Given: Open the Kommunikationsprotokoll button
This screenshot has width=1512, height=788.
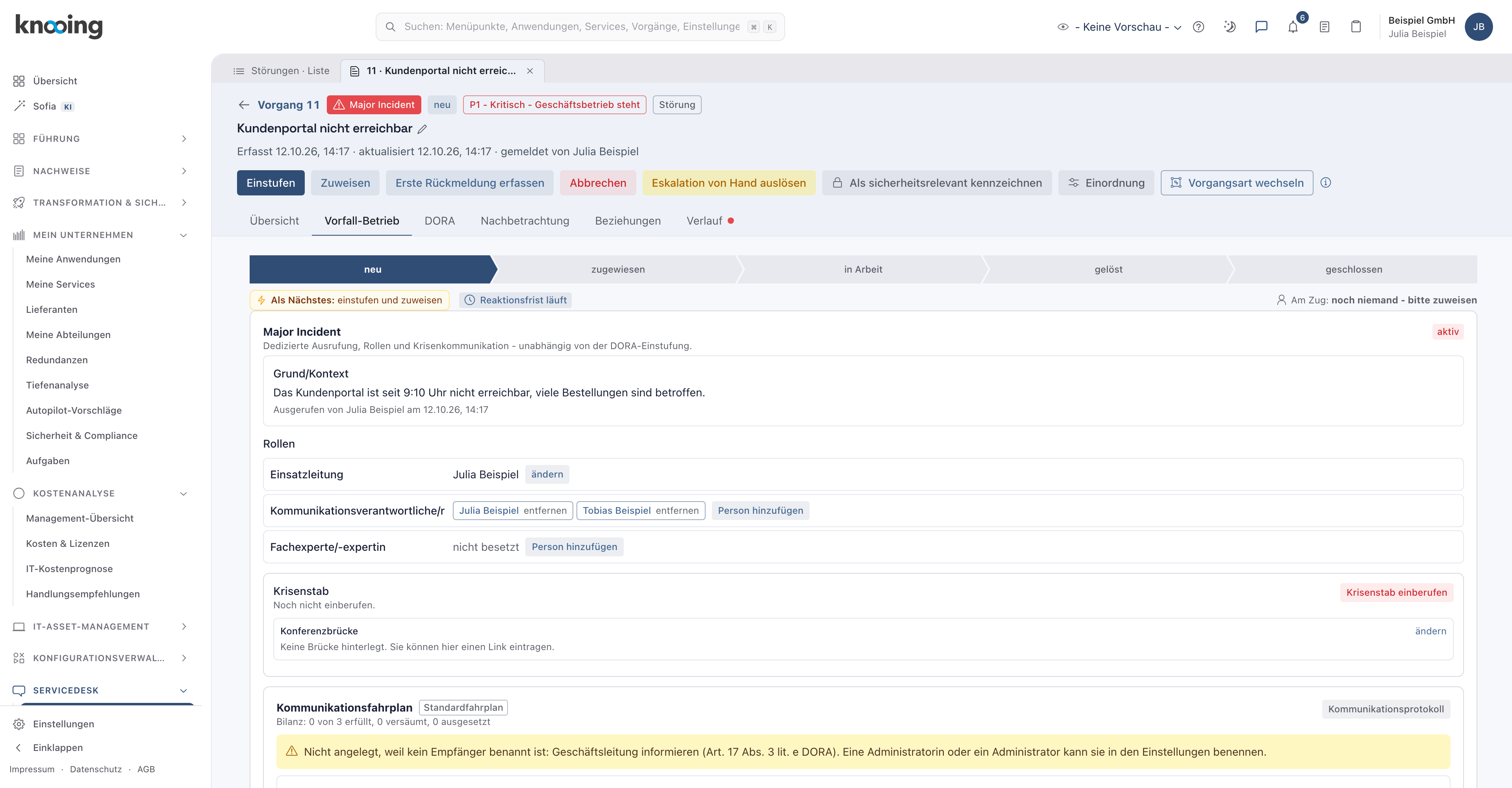Looking at the screenshot, I should pyautogui.click(x=1386, y=709).
